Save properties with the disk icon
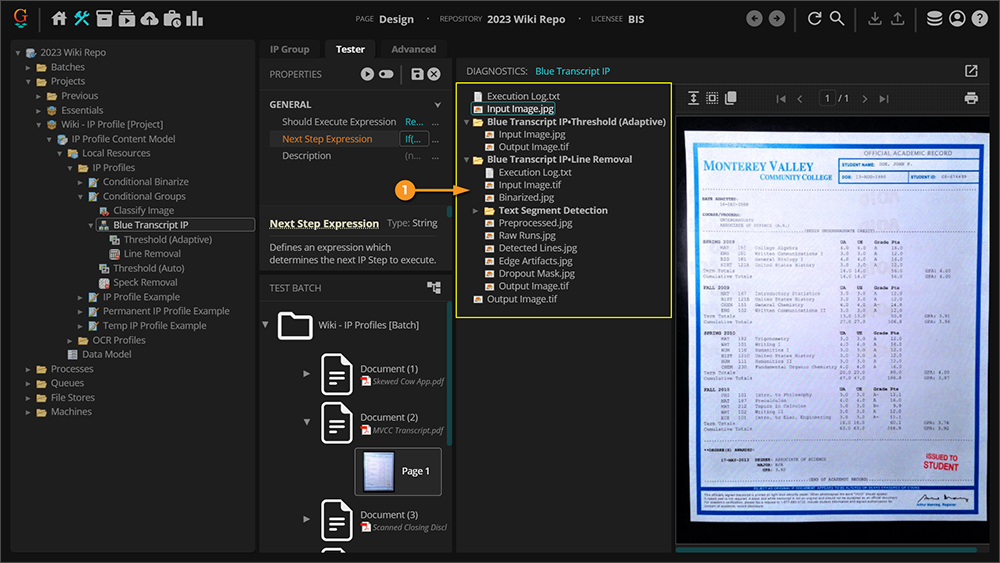The width and height of the screenshot is (1000, 563). (417, 74)
